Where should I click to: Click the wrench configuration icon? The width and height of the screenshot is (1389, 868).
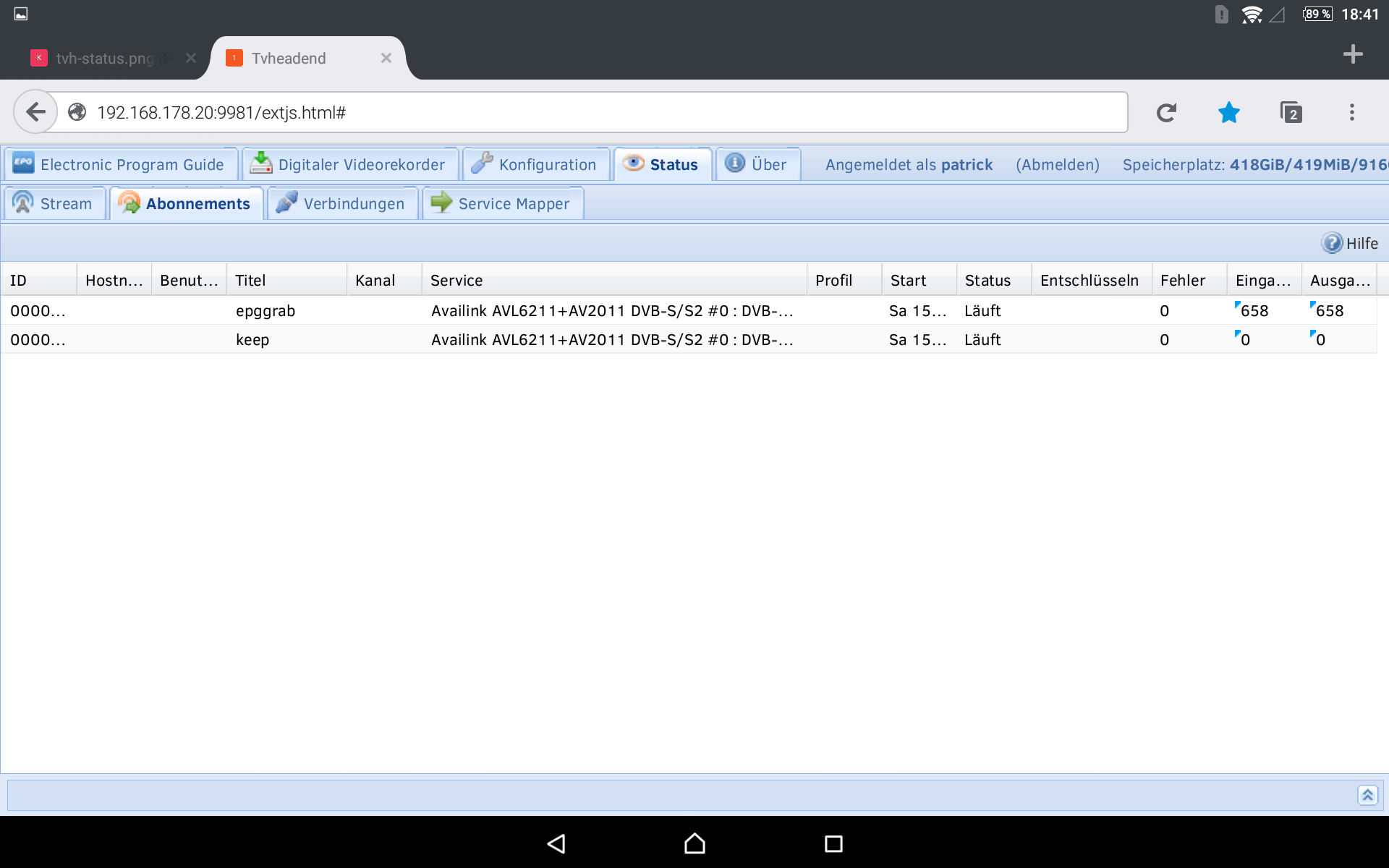pyautogui.click(x=482, y=163)
